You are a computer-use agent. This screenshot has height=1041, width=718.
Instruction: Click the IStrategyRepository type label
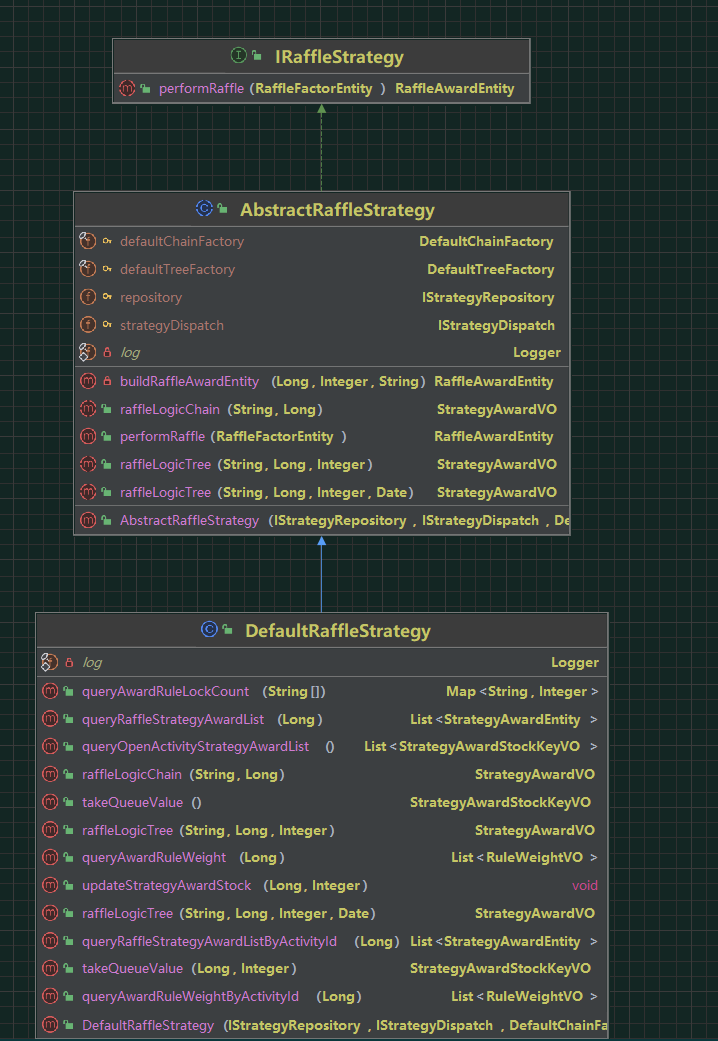(488, 297)
